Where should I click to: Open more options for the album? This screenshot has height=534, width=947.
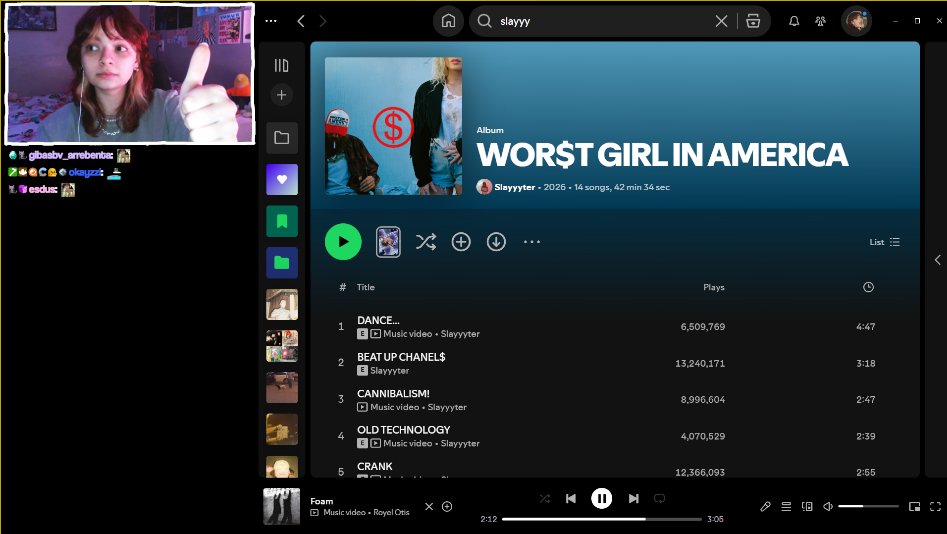pyautogui.click(x=531, y=242)
